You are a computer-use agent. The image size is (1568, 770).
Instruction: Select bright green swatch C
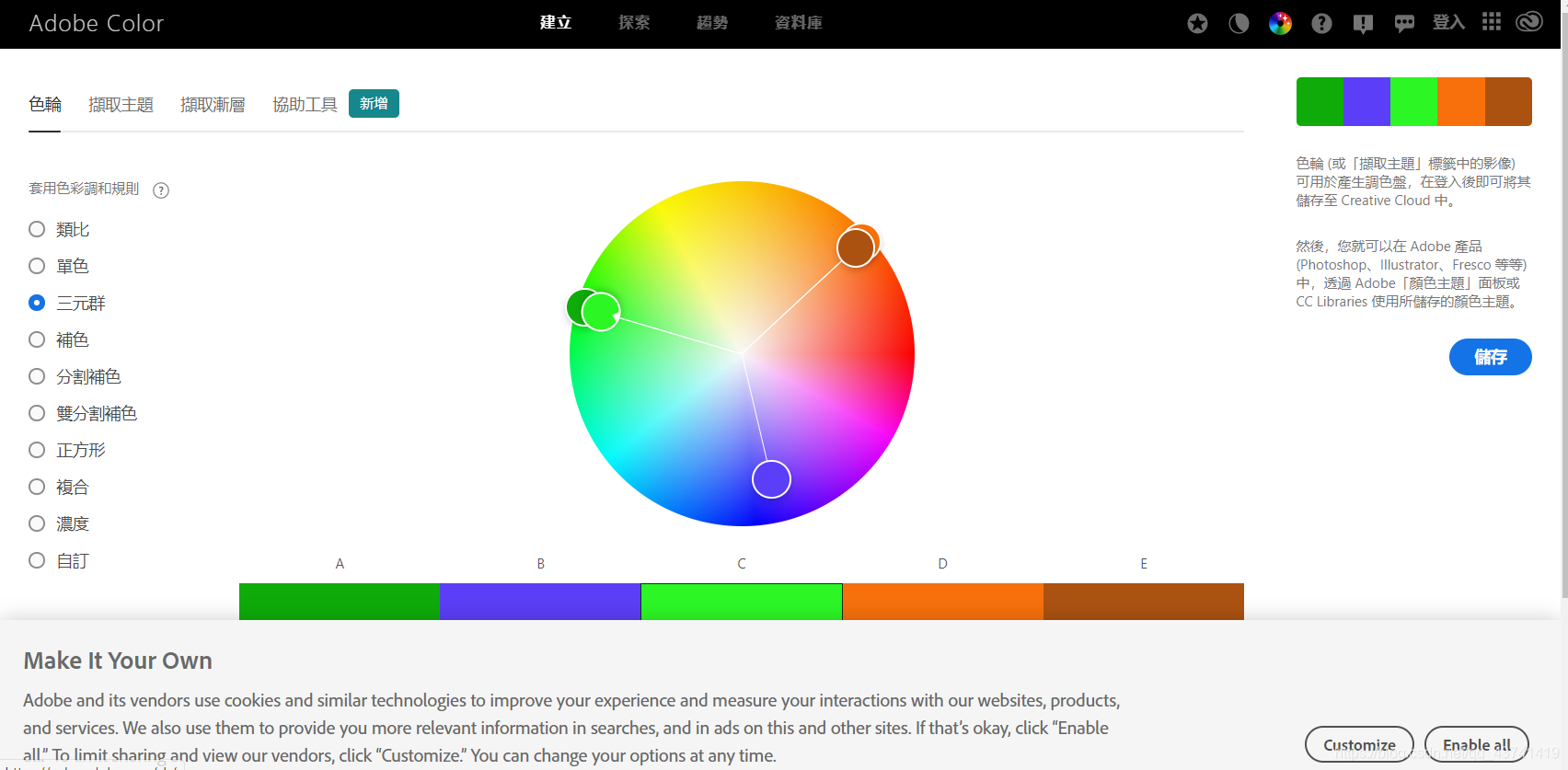[x=742, y=602]
